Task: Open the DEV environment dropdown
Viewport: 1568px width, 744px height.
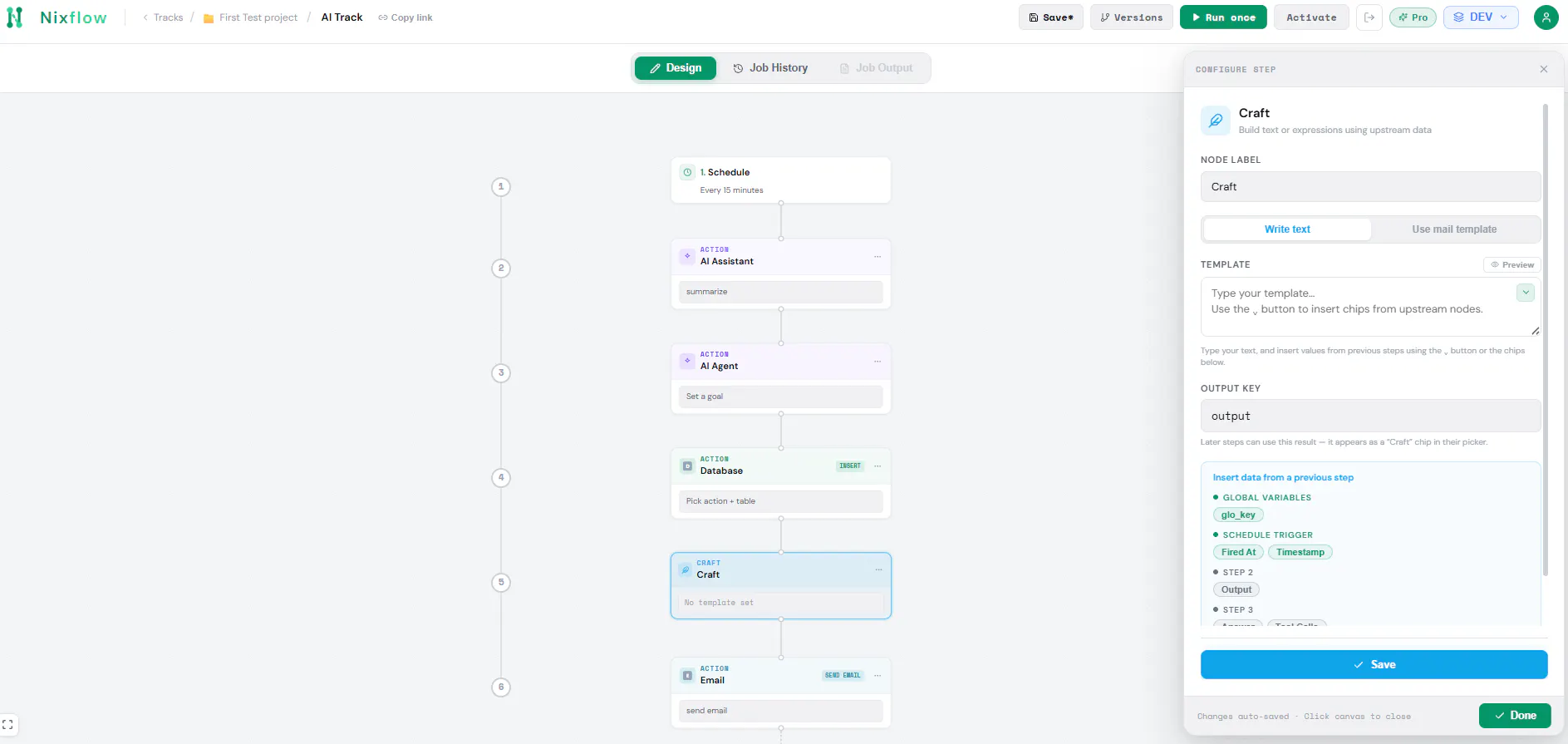Action: pos(1481,17)
